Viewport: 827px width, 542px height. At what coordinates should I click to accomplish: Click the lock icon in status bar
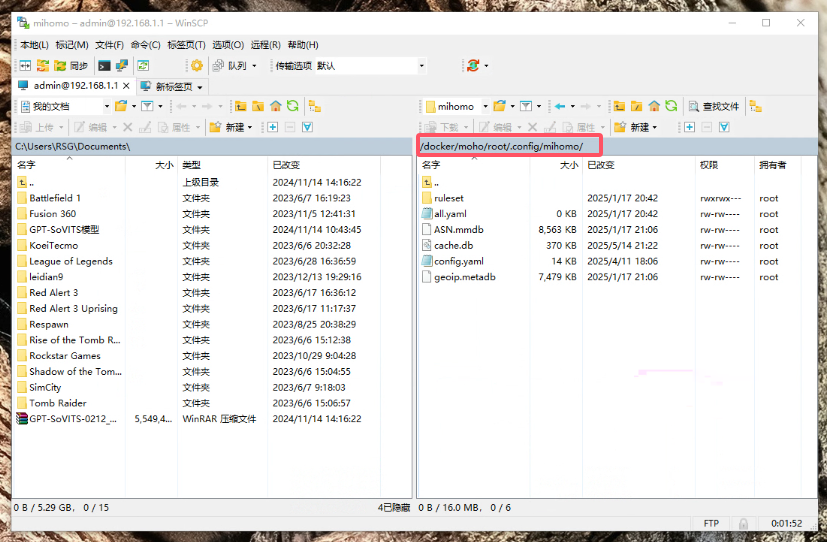point(743,524)
